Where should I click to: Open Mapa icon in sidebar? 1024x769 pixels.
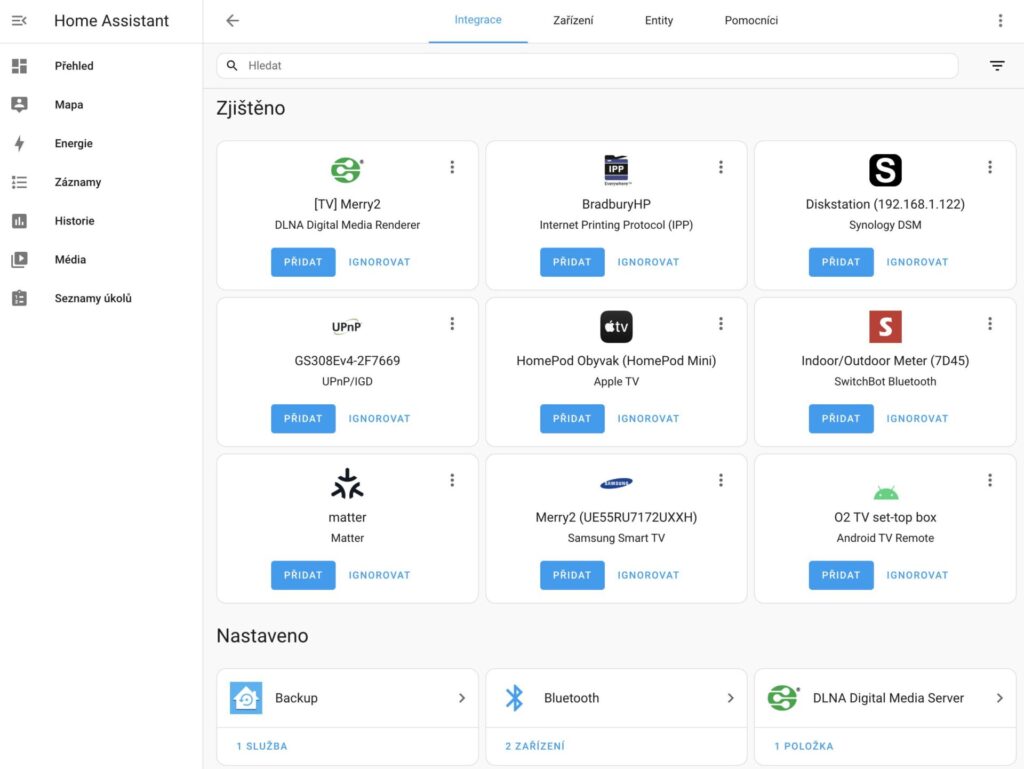pos(20,104)
